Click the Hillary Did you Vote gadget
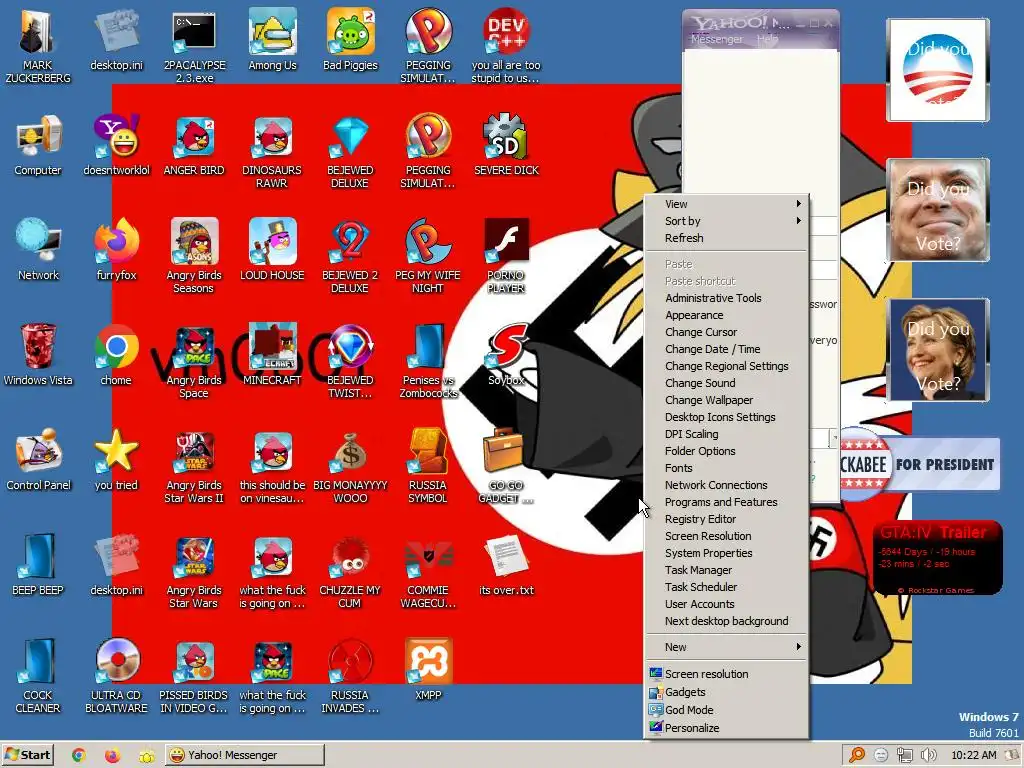This screenshot has height=768, width=1024. (x=938, y=350)
